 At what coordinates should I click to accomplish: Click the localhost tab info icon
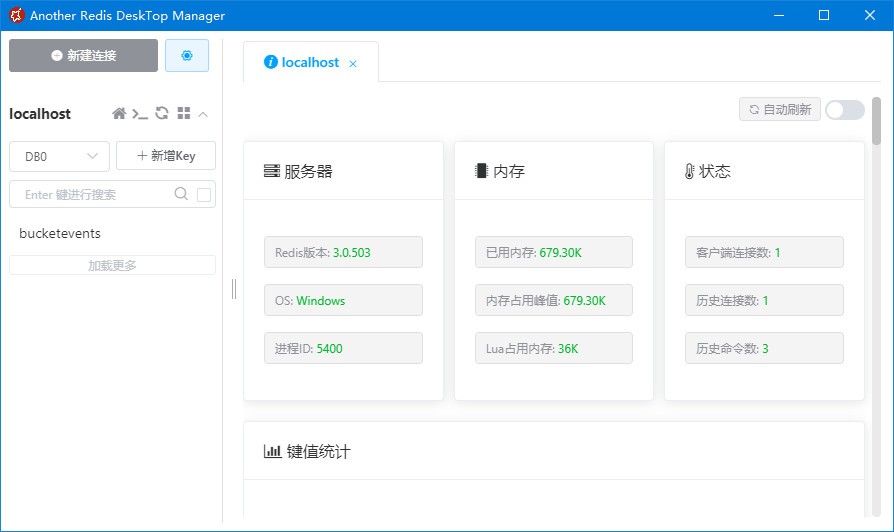pos(271,62)
